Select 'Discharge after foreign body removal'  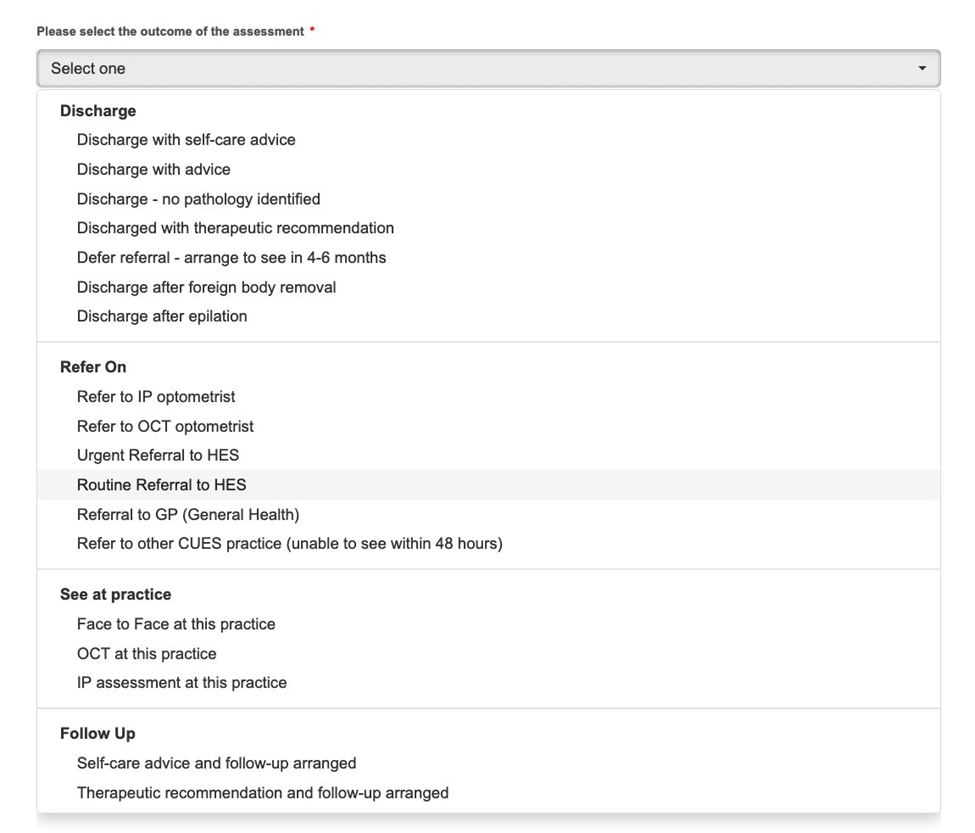coord(488,287)
